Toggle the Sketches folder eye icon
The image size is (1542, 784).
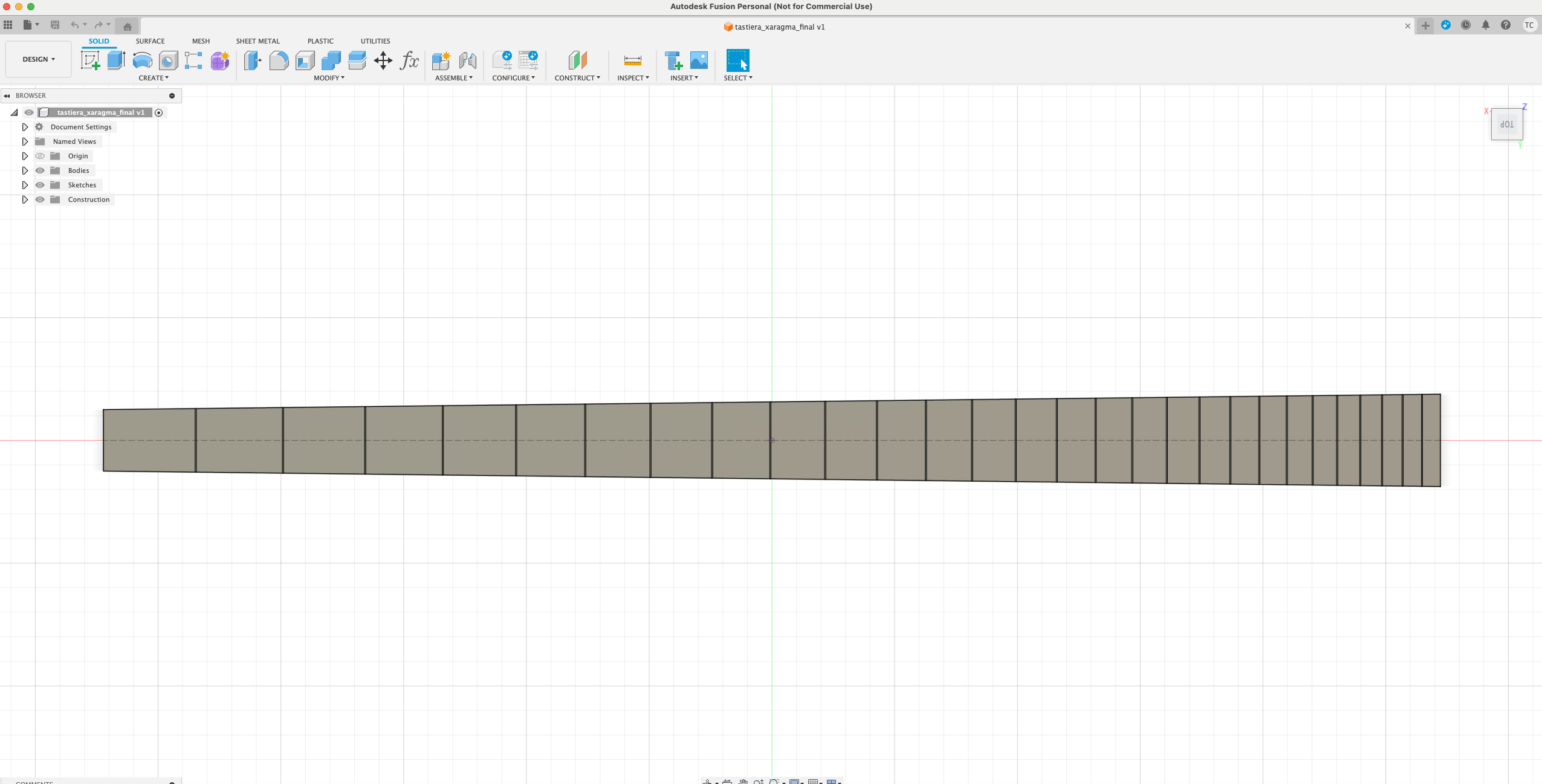tap(40, 185)
